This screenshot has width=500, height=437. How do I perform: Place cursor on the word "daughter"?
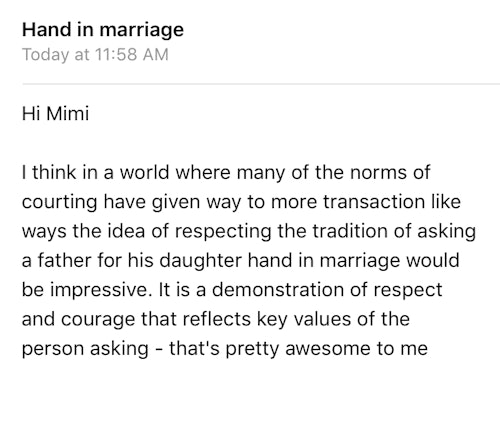200,261
